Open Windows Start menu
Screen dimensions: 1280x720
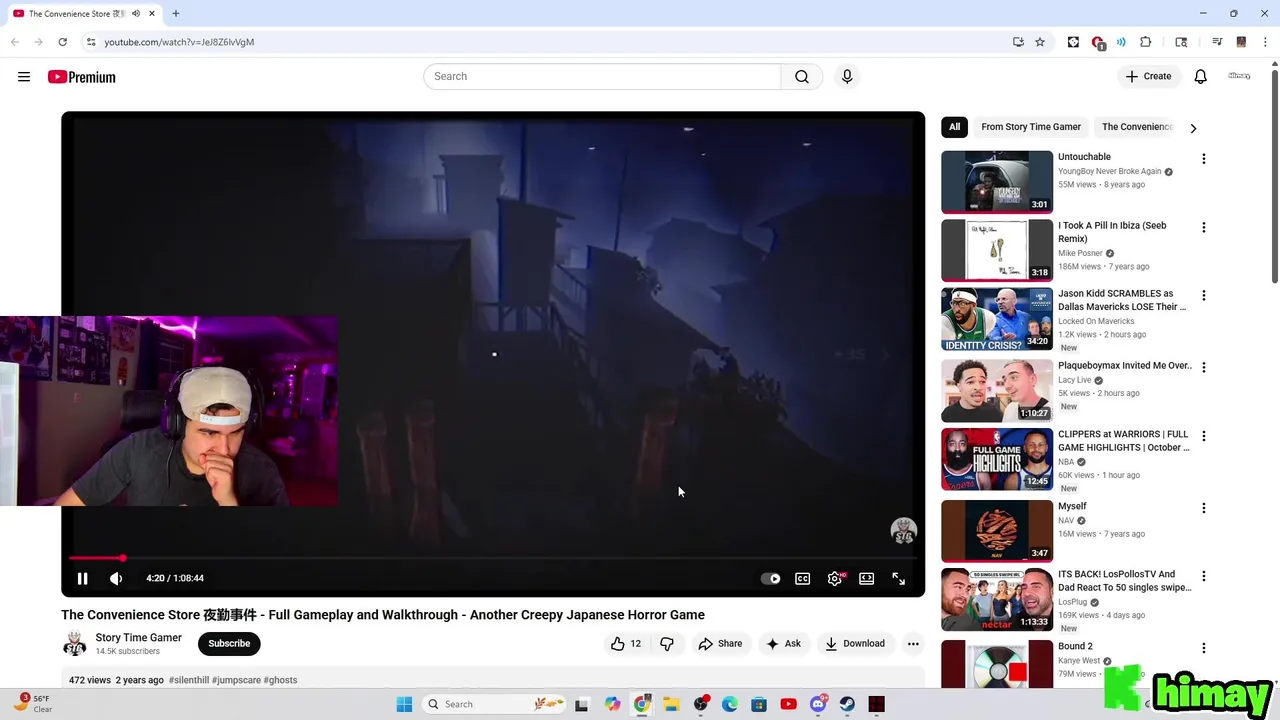pos(404,704)
